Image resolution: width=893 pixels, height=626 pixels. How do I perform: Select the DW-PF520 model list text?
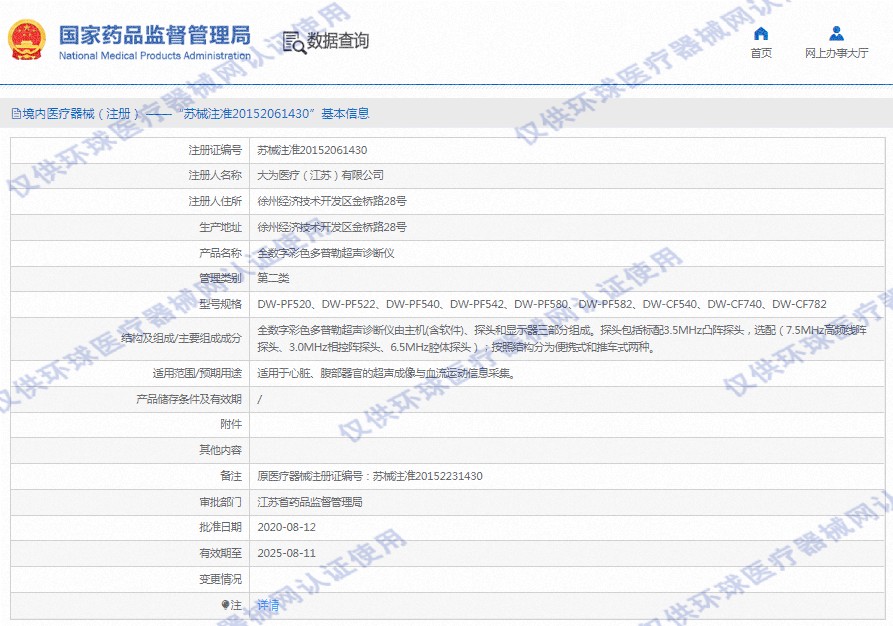click(x=542, y=304)
